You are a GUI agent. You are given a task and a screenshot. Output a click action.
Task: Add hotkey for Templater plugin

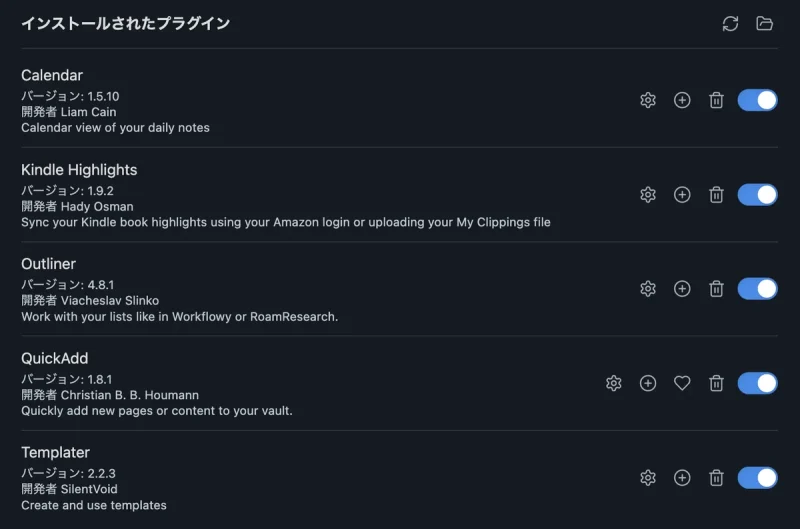click(x=682, y=477)
